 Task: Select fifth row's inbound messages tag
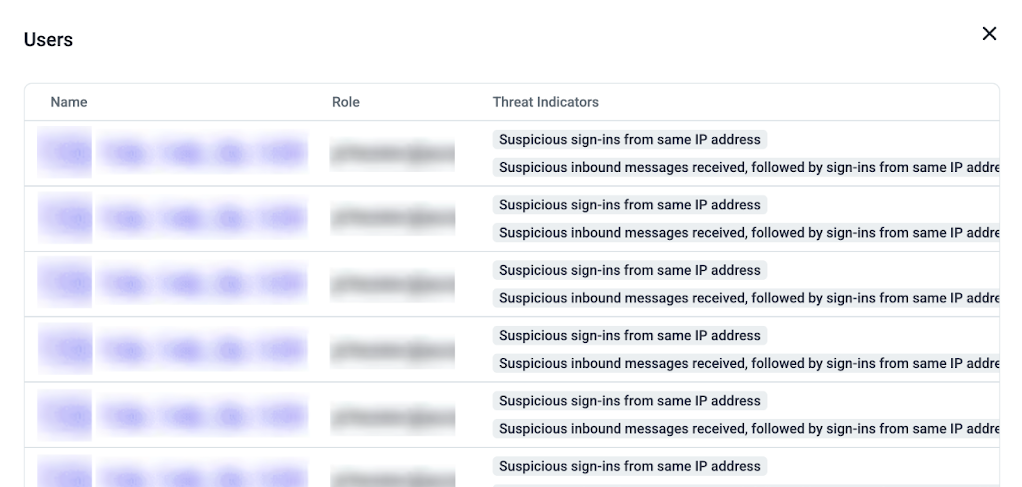tap(746, 428)
